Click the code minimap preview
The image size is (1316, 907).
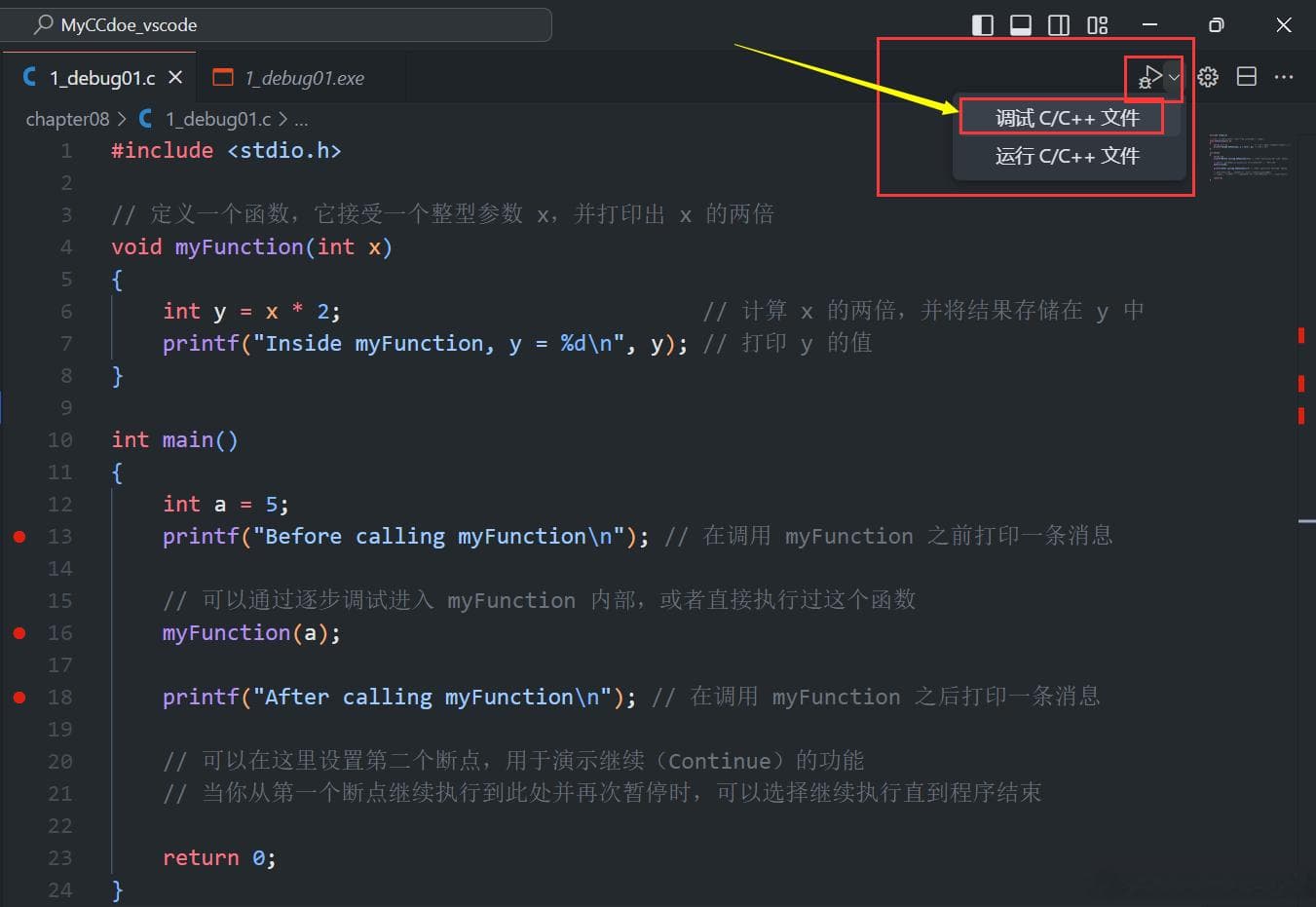pos(1249,158)
